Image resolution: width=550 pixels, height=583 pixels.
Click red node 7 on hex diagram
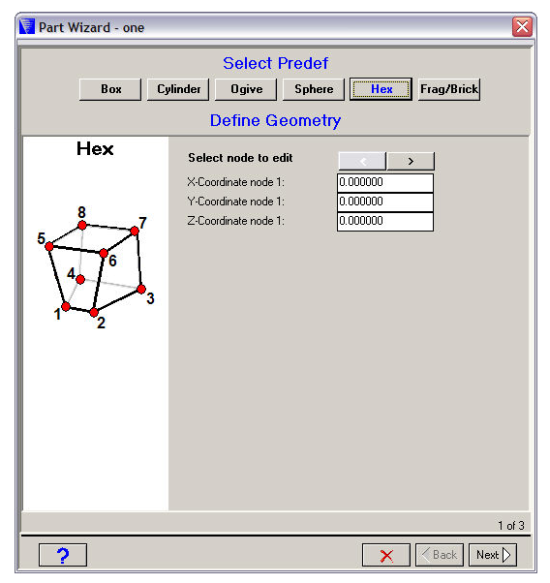pyautogui.click(x=135, y=231)
